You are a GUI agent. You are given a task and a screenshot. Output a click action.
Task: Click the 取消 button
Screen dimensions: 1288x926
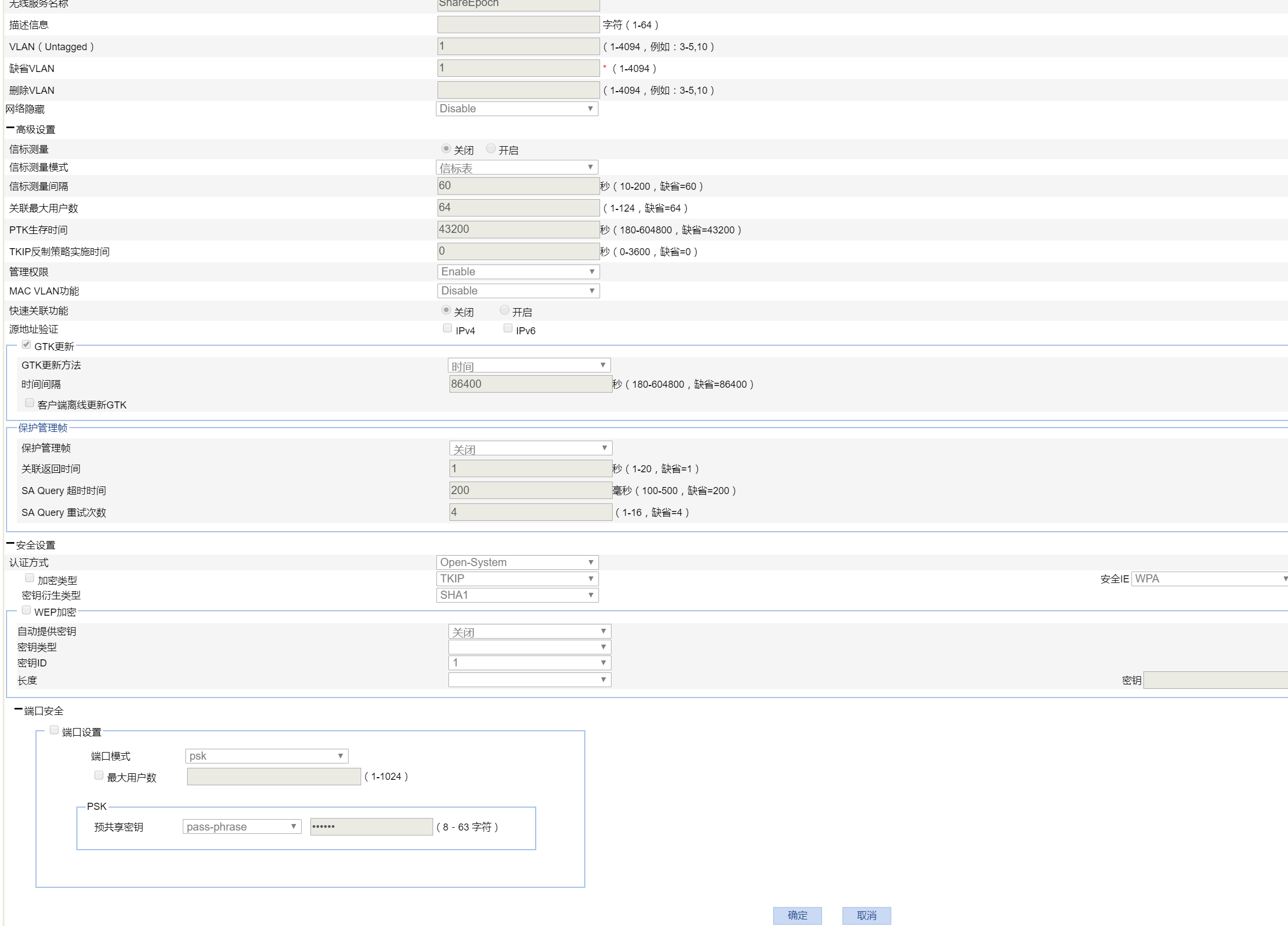(x=866, y=915)
